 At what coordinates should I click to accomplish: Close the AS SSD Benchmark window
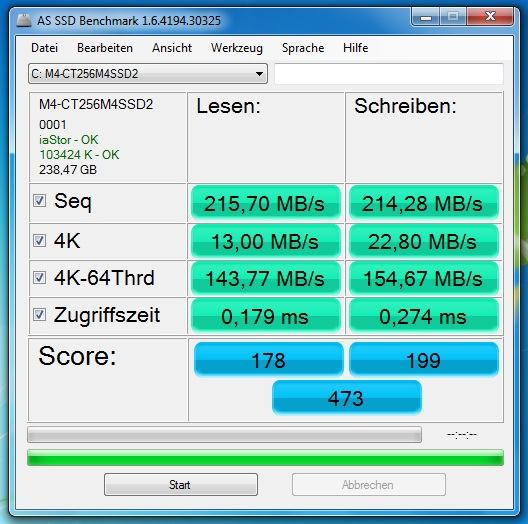pos(490,17)
